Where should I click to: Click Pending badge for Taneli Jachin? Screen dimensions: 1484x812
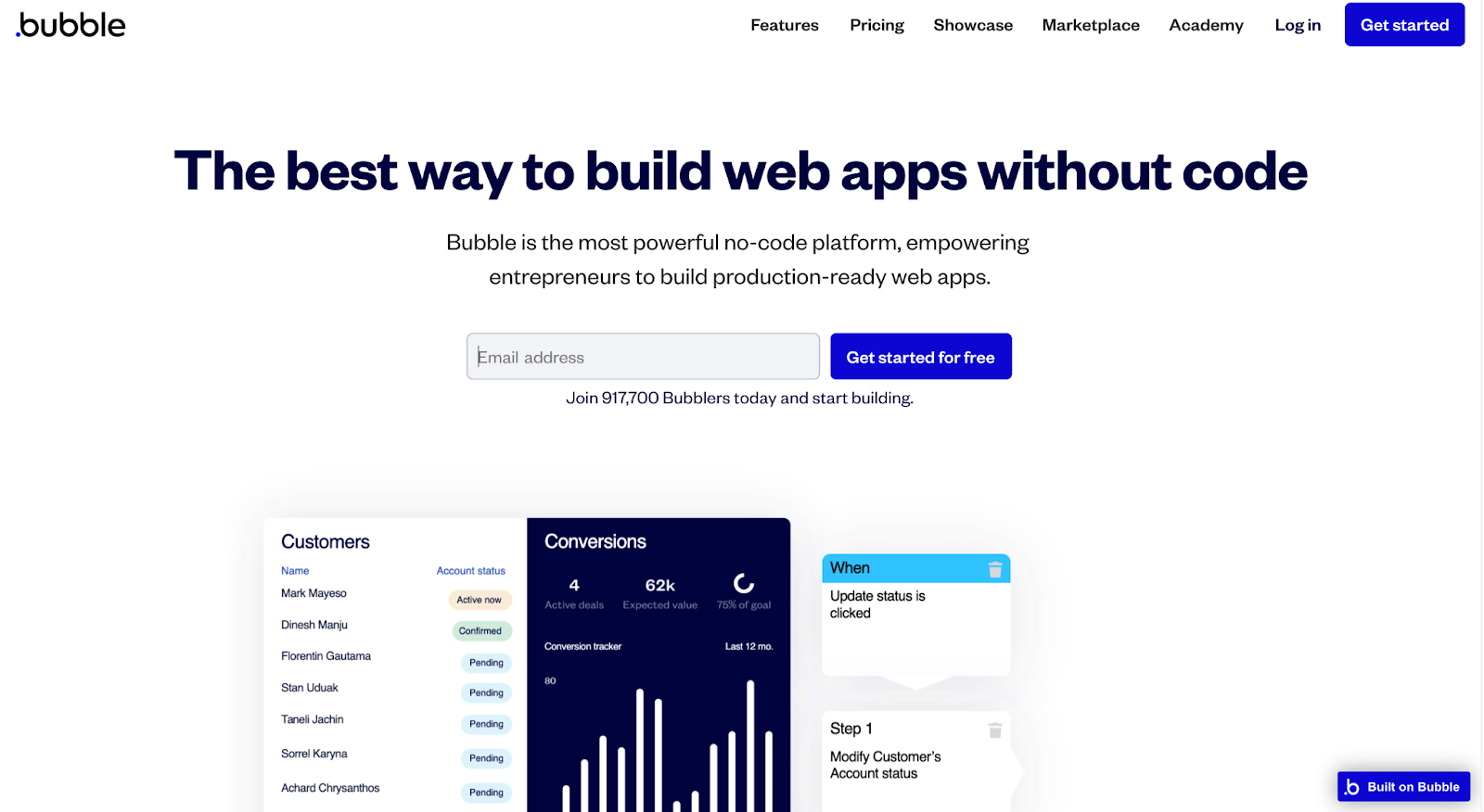coord(486,725)
